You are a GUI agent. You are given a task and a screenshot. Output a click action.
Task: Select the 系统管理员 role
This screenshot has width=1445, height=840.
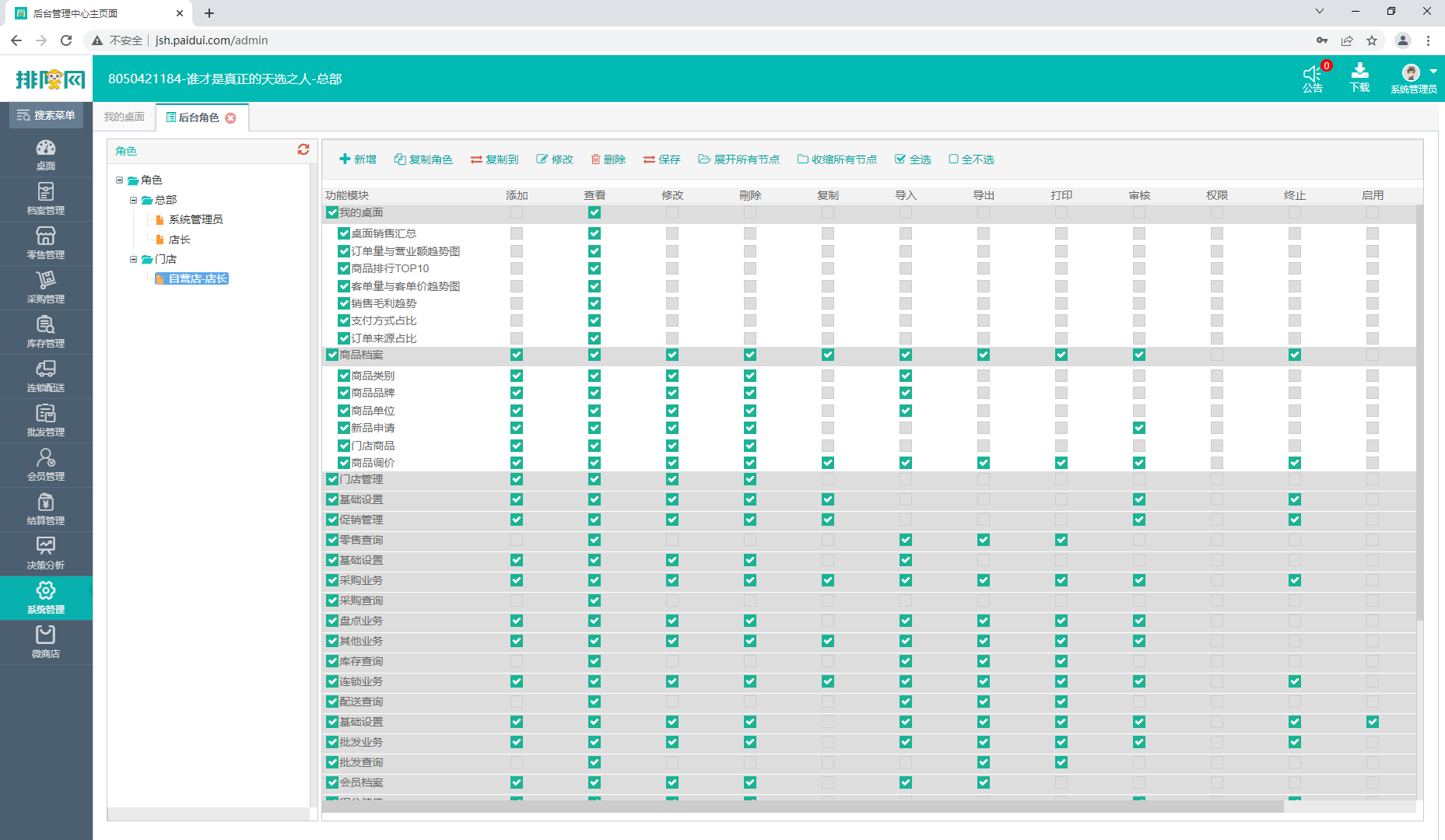coord(196,219)
